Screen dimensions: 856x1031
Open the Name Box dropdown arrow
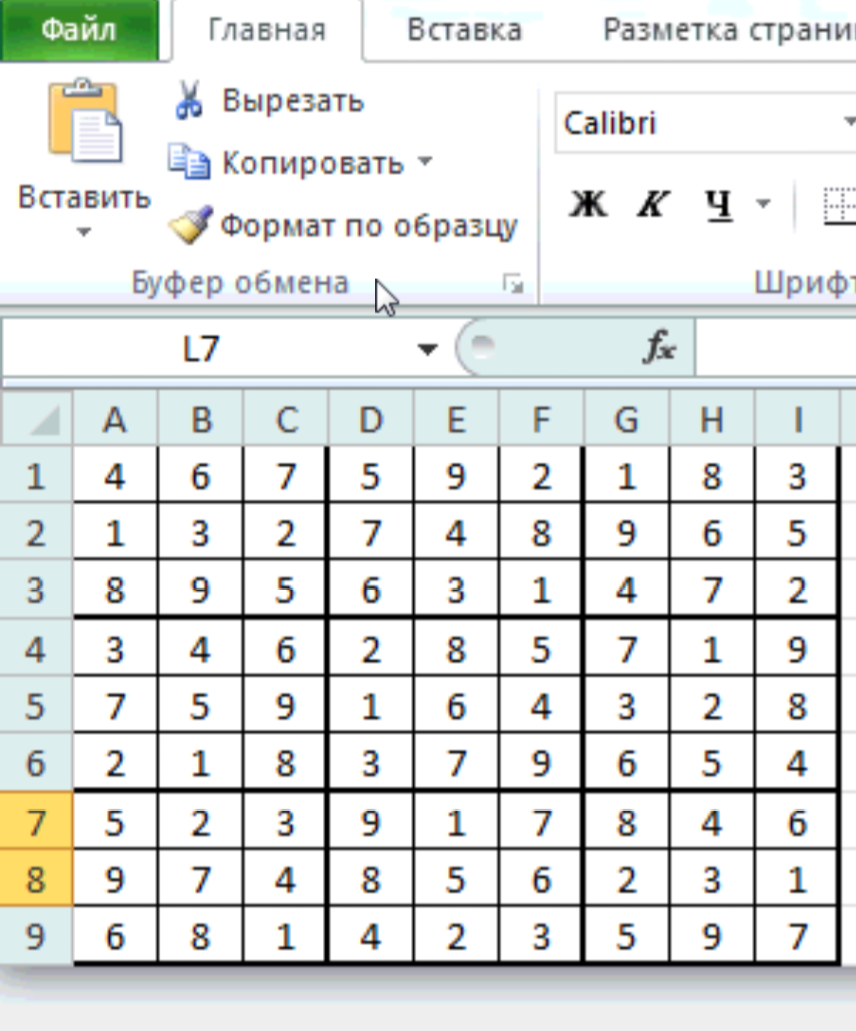[428, 349]
